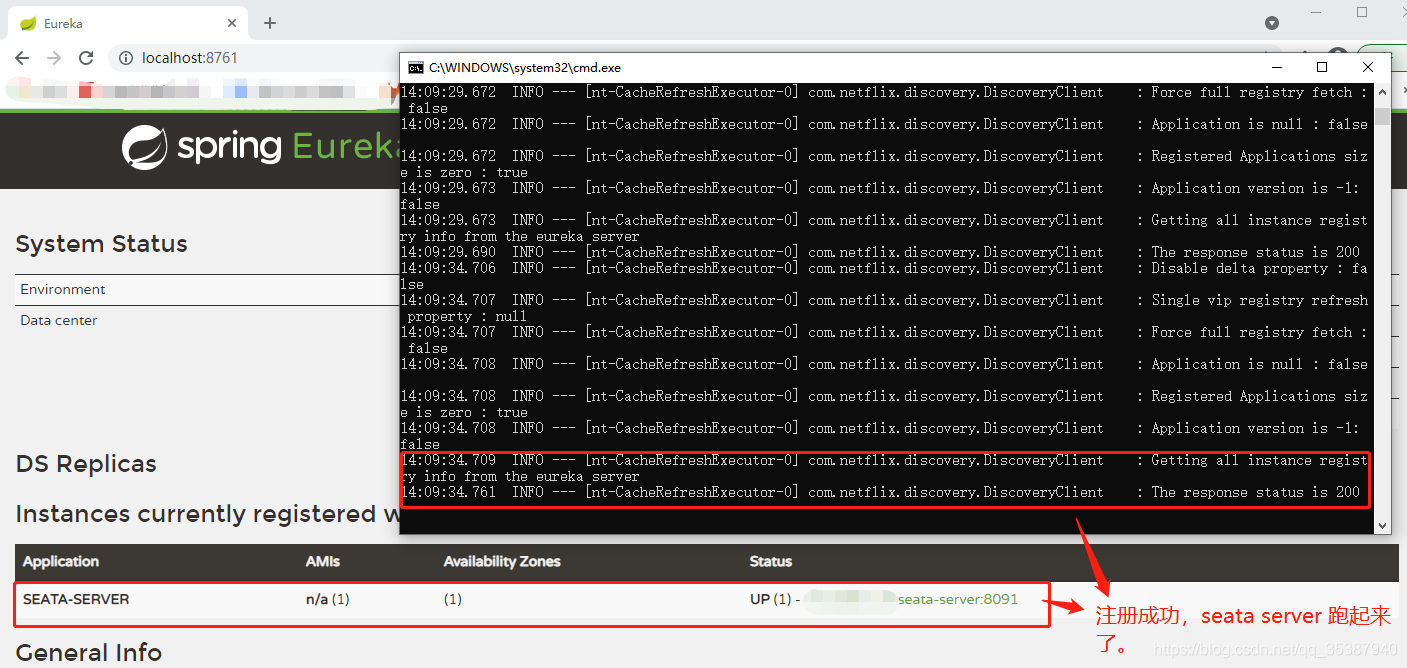This screenshot has width=1407, height=668.
Task: Close the Eureka browser tab
Action: click(232, 23)
